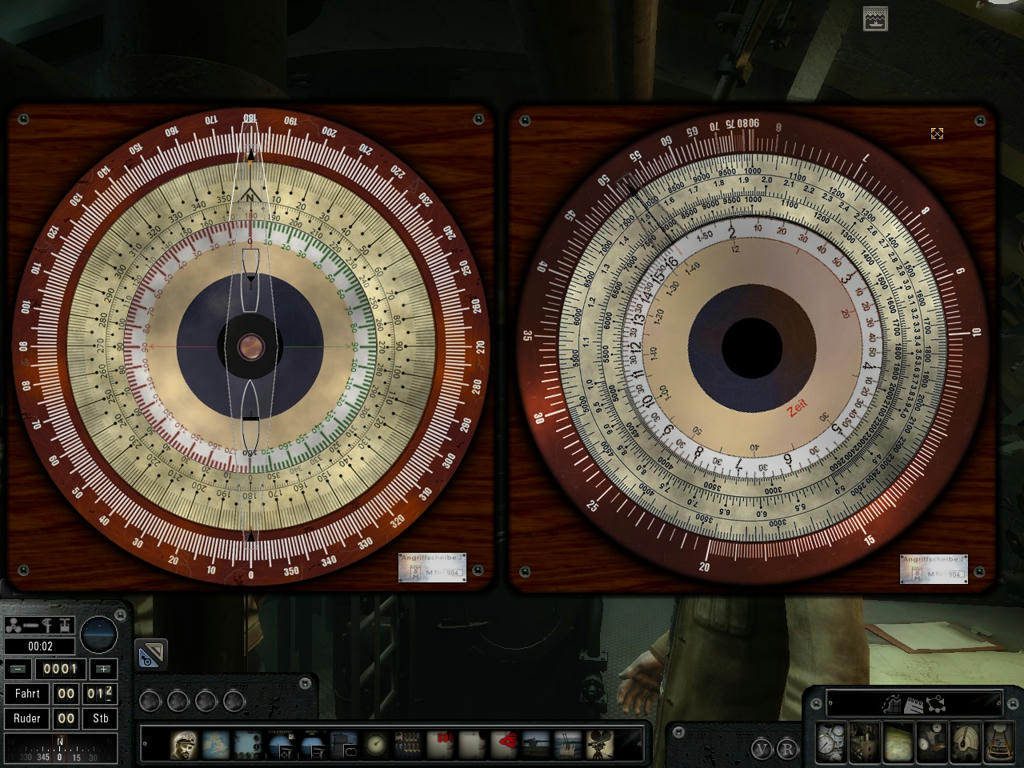The image size is (1024, 768).
Task: Open the flak gun station icon
Action: click(568, 744)
